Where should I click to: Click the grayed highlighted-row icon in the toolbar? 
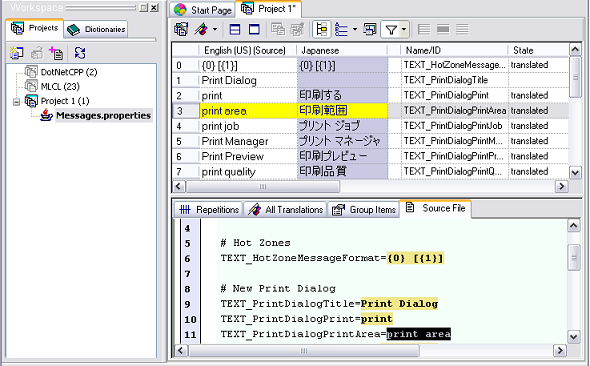[x=443, y=29]
